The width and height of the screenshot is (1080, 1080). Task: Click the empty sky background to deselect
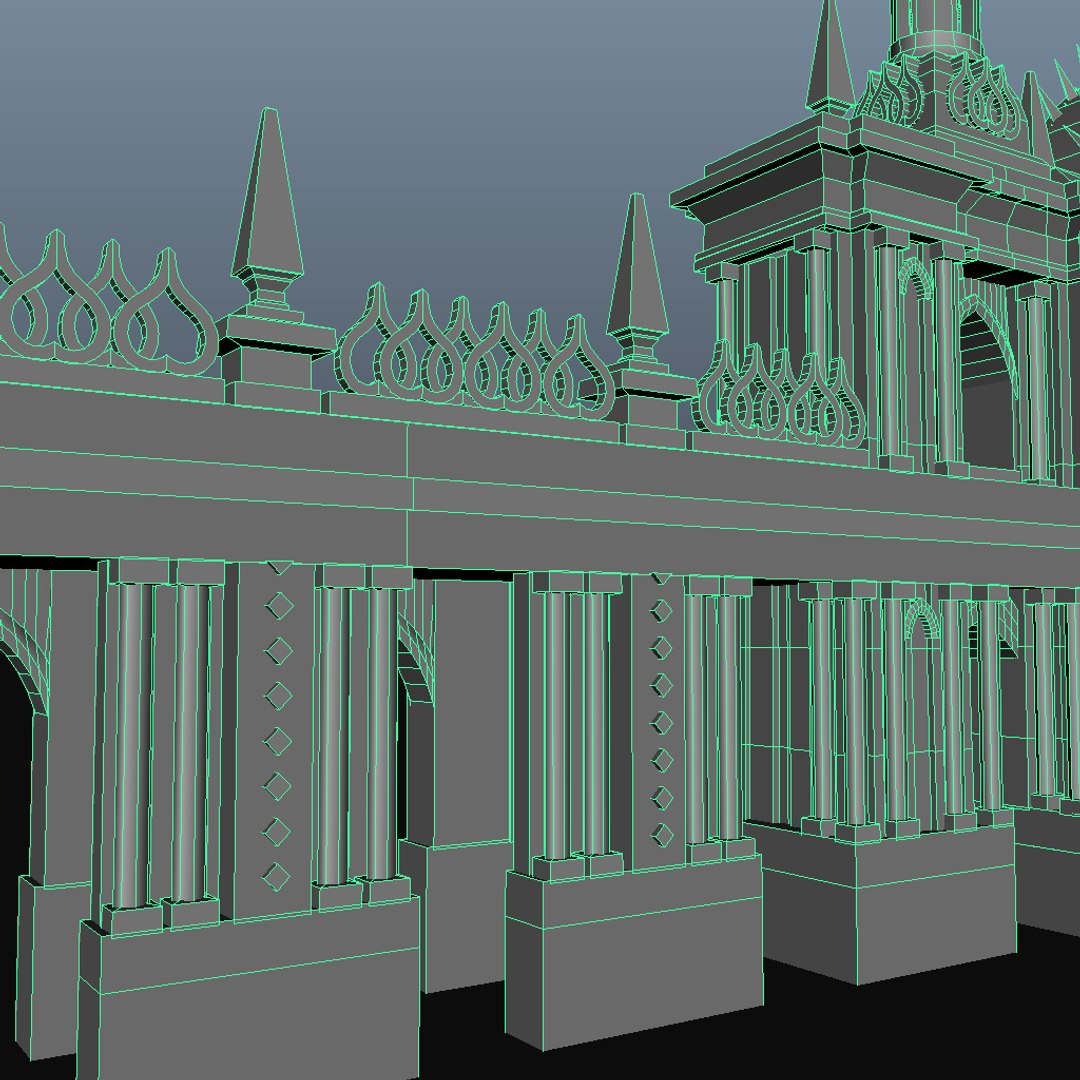click(448, 103)
